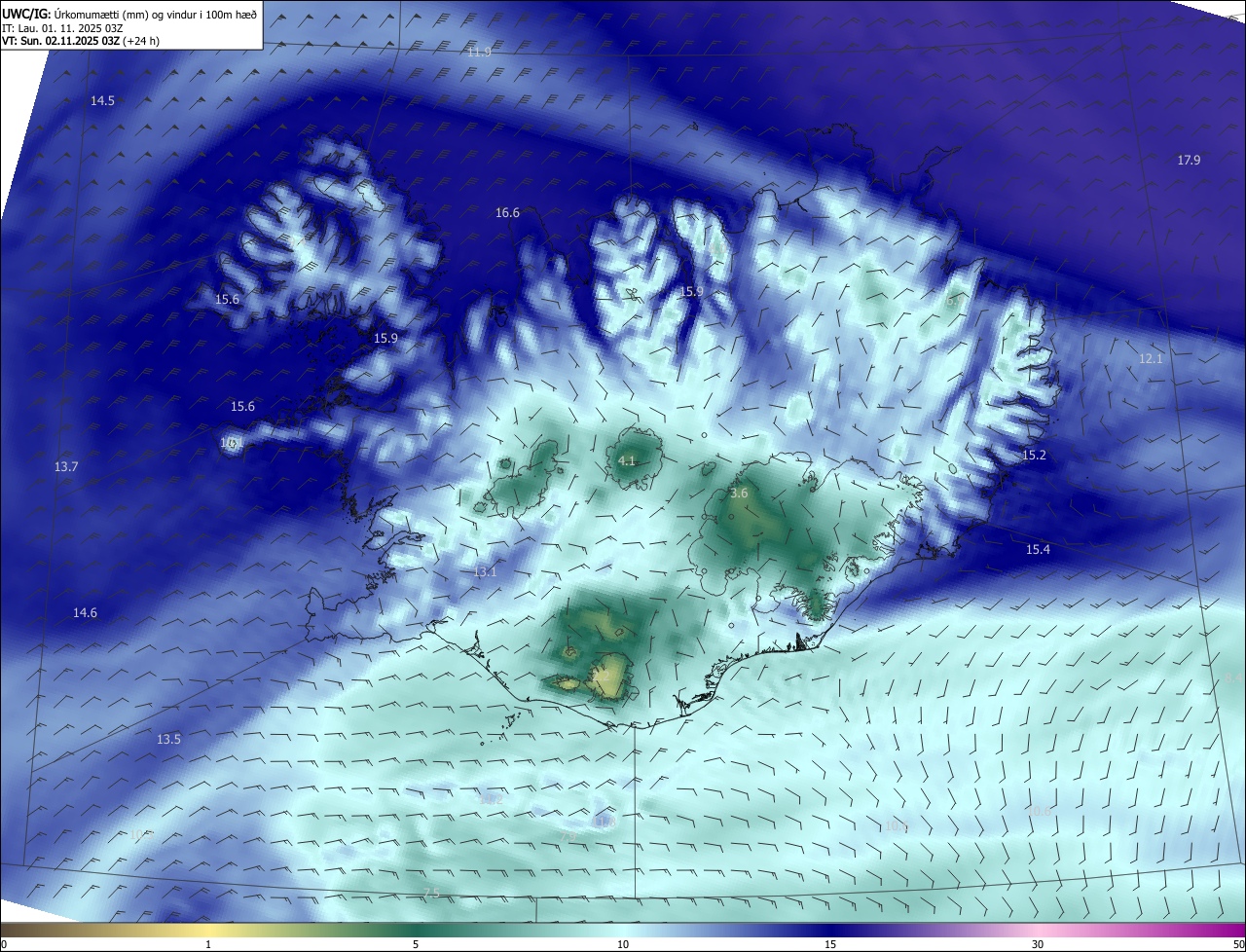Viewport: 1246px width, 952px height.
Task: Select the 14.6 value label
Action: [85, 612]
